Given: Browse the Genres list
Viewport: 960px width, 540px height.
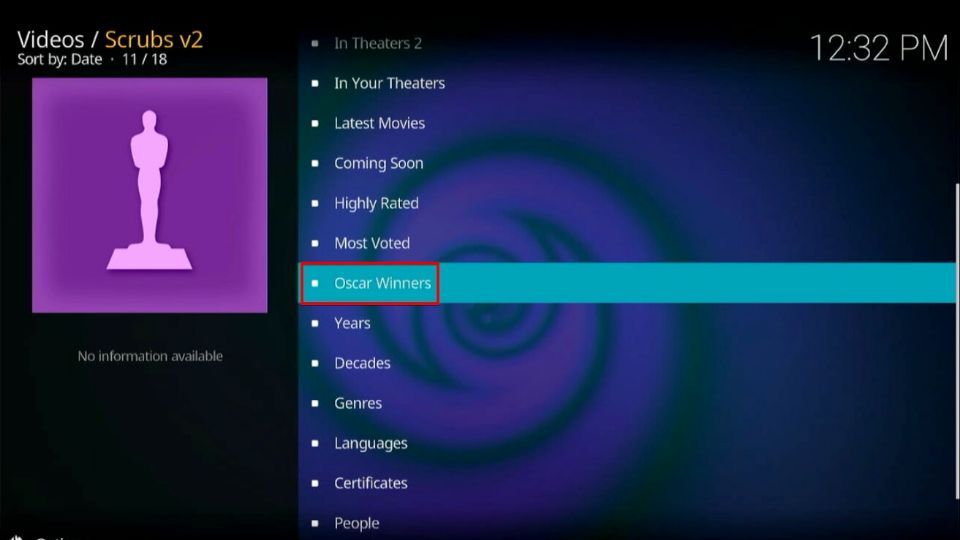Looking at the screenshot, I should tap(628, 403).
